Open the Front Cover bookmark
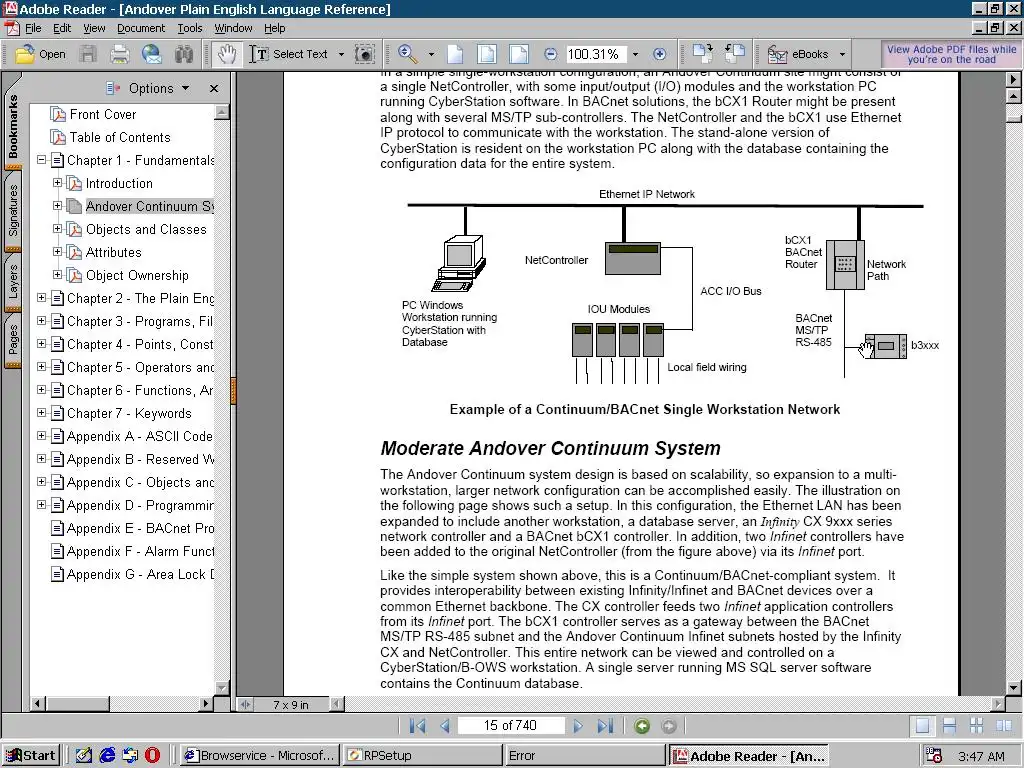Image resolution: width=1024 pixels, height=768 pixels. (x=103, y=114)
